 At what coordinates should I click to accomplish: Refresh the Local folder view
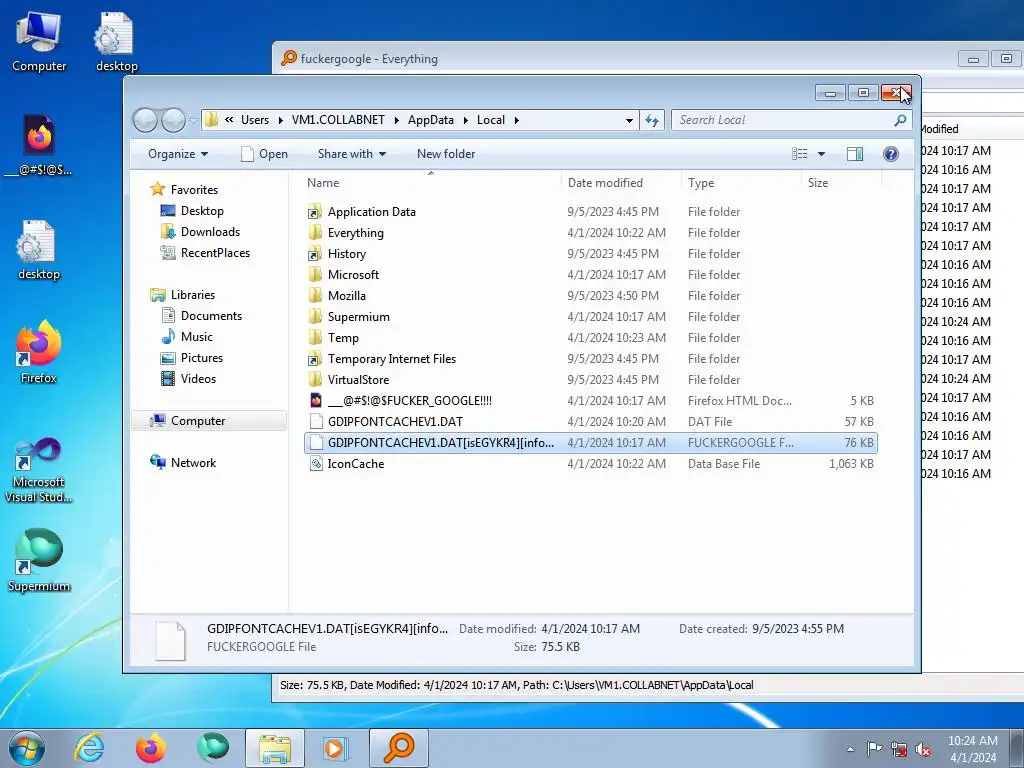pyautogui.click(x=652, y=120)
